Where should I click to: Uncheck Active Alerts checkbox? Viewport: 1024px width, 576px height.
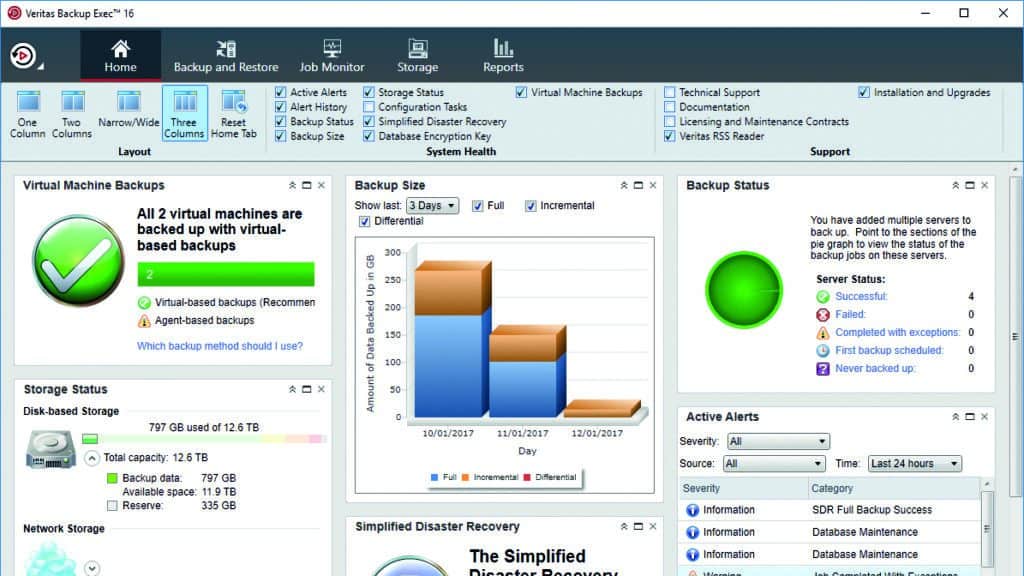tap(281, 93)
